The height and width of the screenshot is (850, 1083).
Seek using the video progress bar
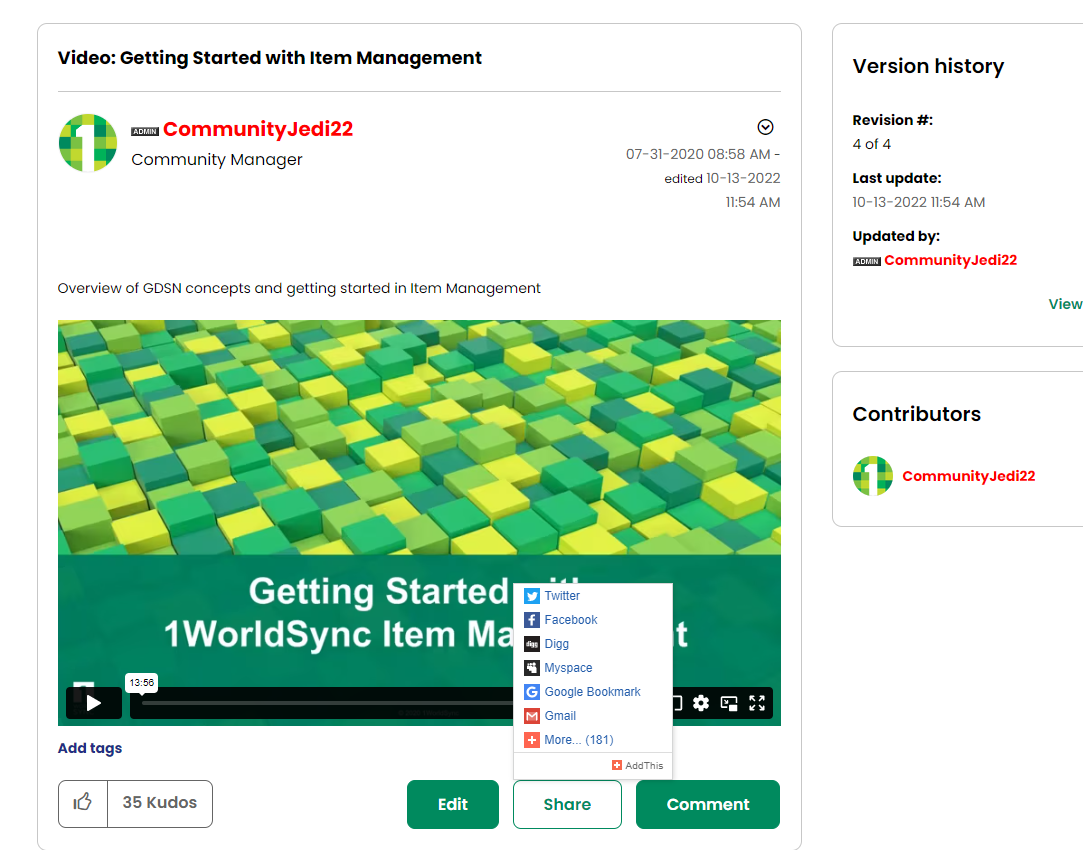pos(300,706)
